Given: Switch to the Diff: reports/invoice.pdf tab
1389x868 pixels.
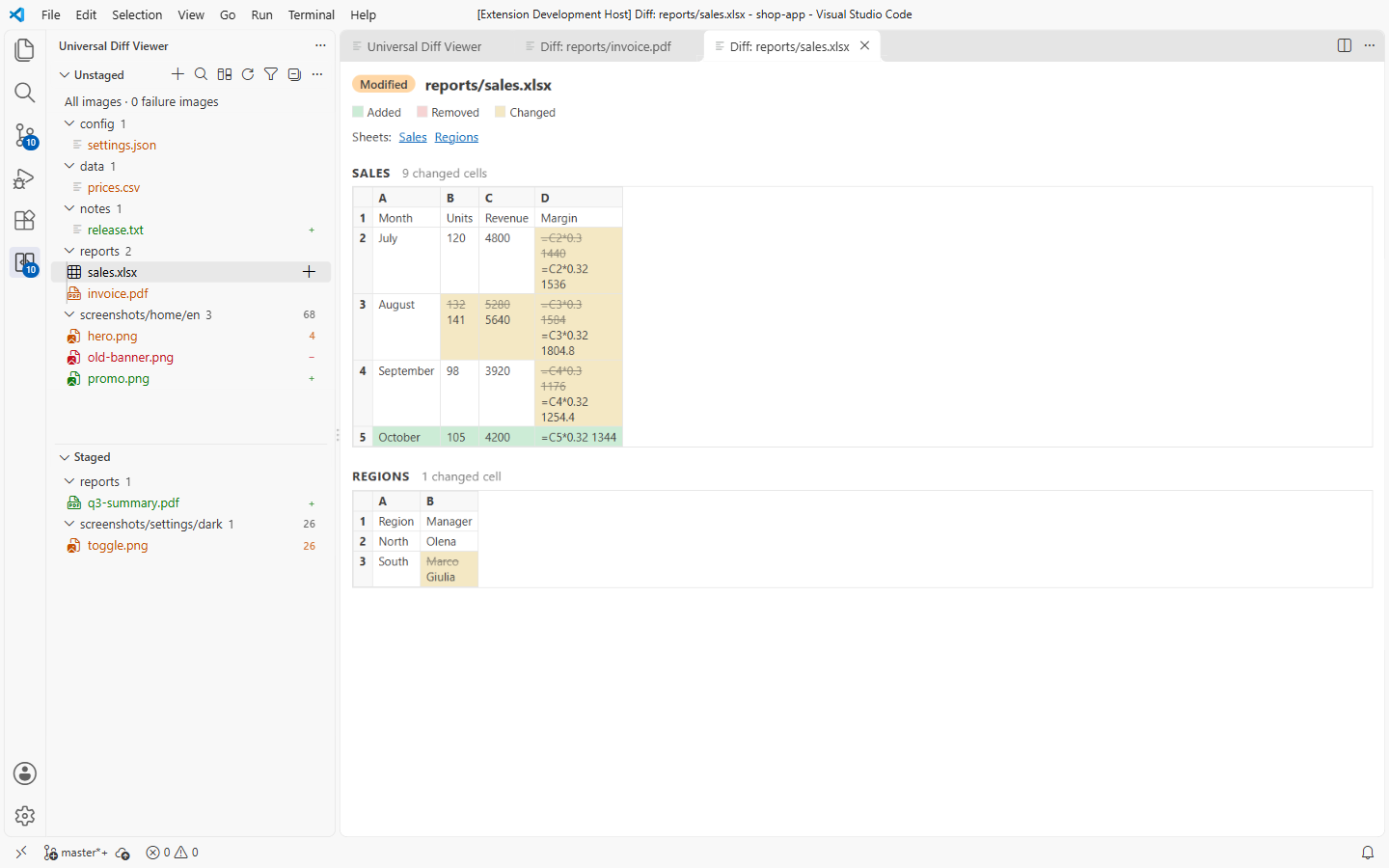Looking at the screenshot, I should [606, 46].
